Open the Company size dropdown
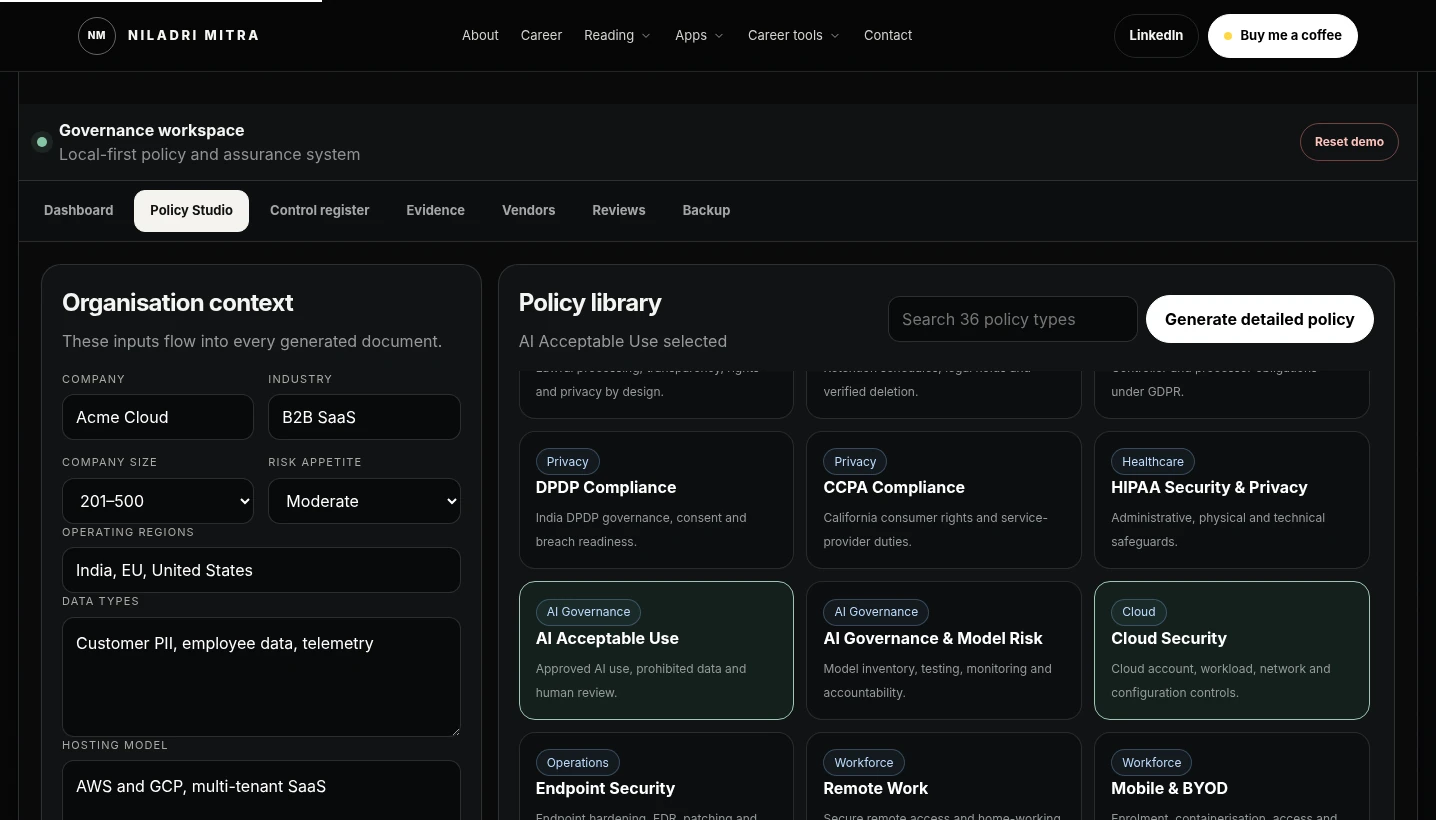The height and width of the screenshot is (820, 1436). click(158, 501)
